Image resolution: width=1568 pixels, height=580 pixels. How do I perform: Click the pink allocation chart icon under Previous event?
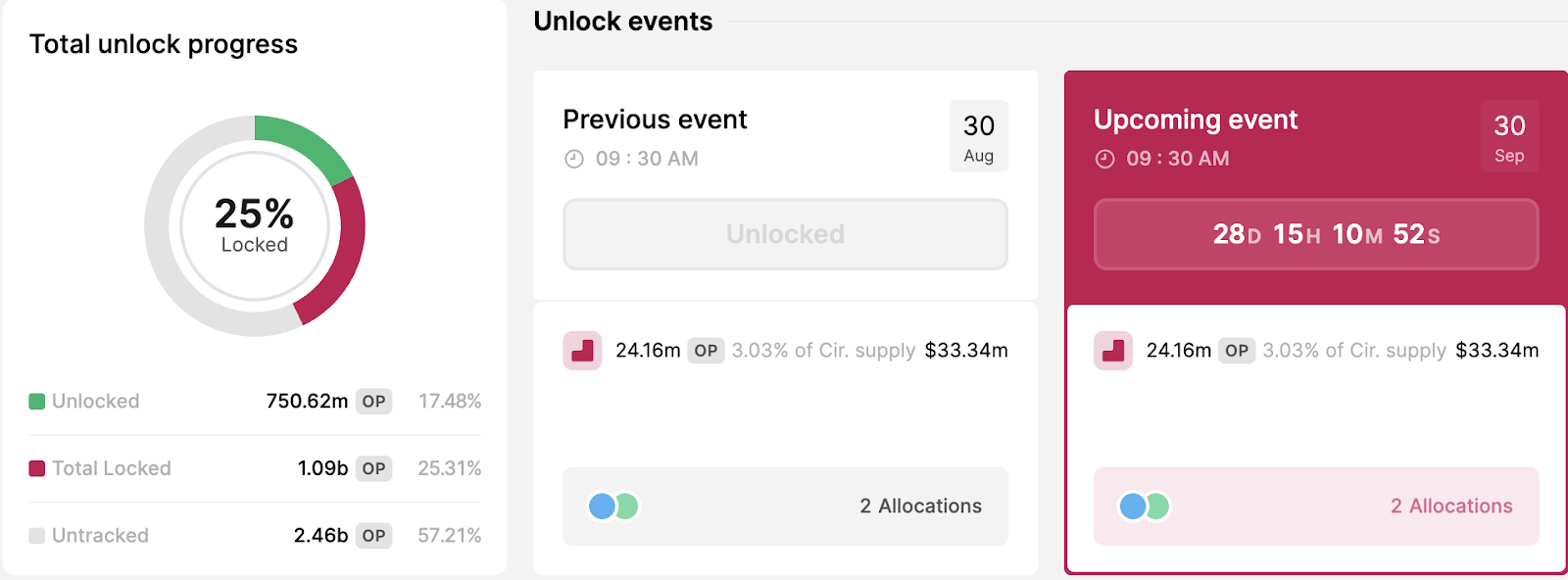click(x=582, y=350)
